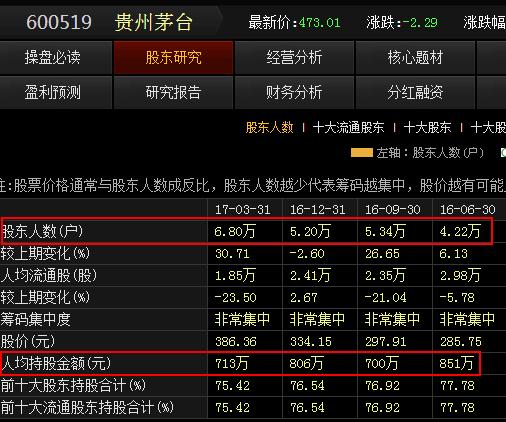
Task: Click the 股东人数 sub-navigation link
Action: tap(270, 128)
